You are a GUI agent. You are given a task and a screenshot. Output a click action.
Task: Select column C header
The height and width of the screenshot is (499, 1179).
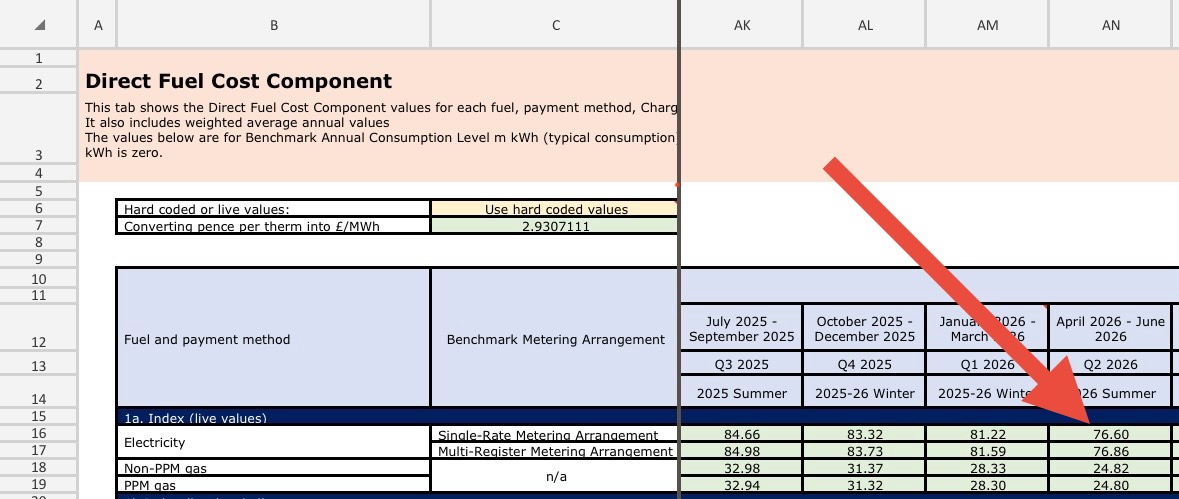(555, 25)
